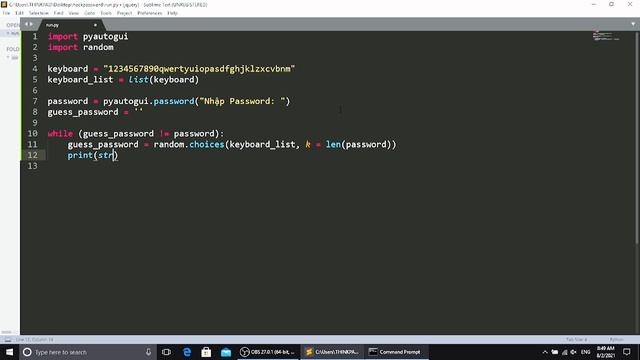Open the tab list dropdown arrow
Image resolution: width=640 pixels, height=360 pixels.
click(633, 24)
